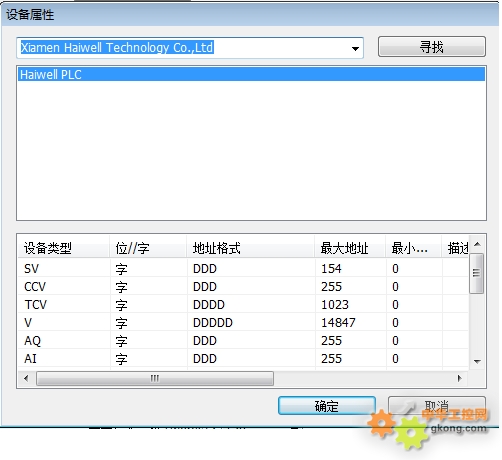Select the AQ device type row
This screenshot has width=502, height=460.
click(243, 341)
